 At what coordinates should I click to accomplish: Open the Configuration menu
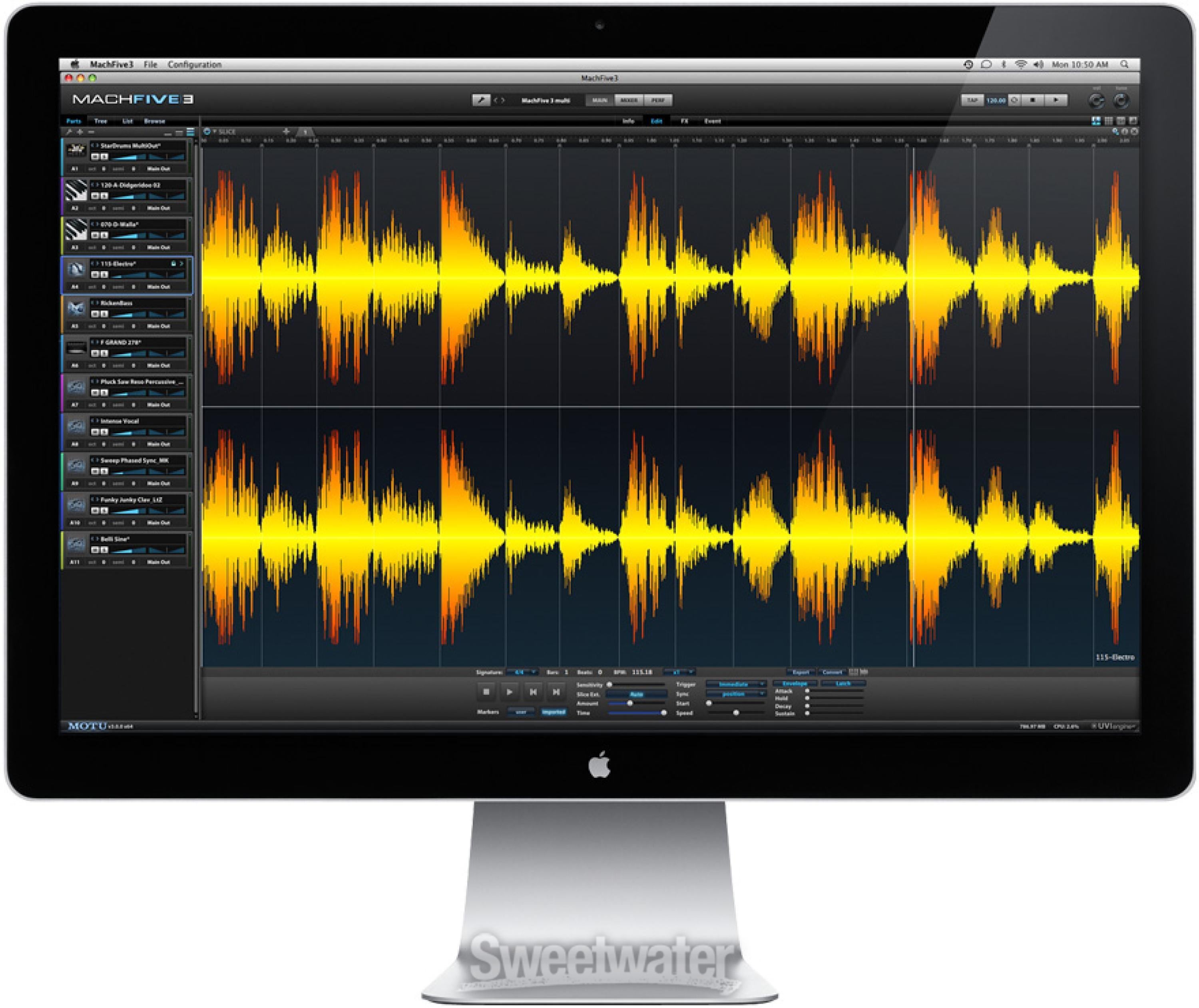point(194,65)
